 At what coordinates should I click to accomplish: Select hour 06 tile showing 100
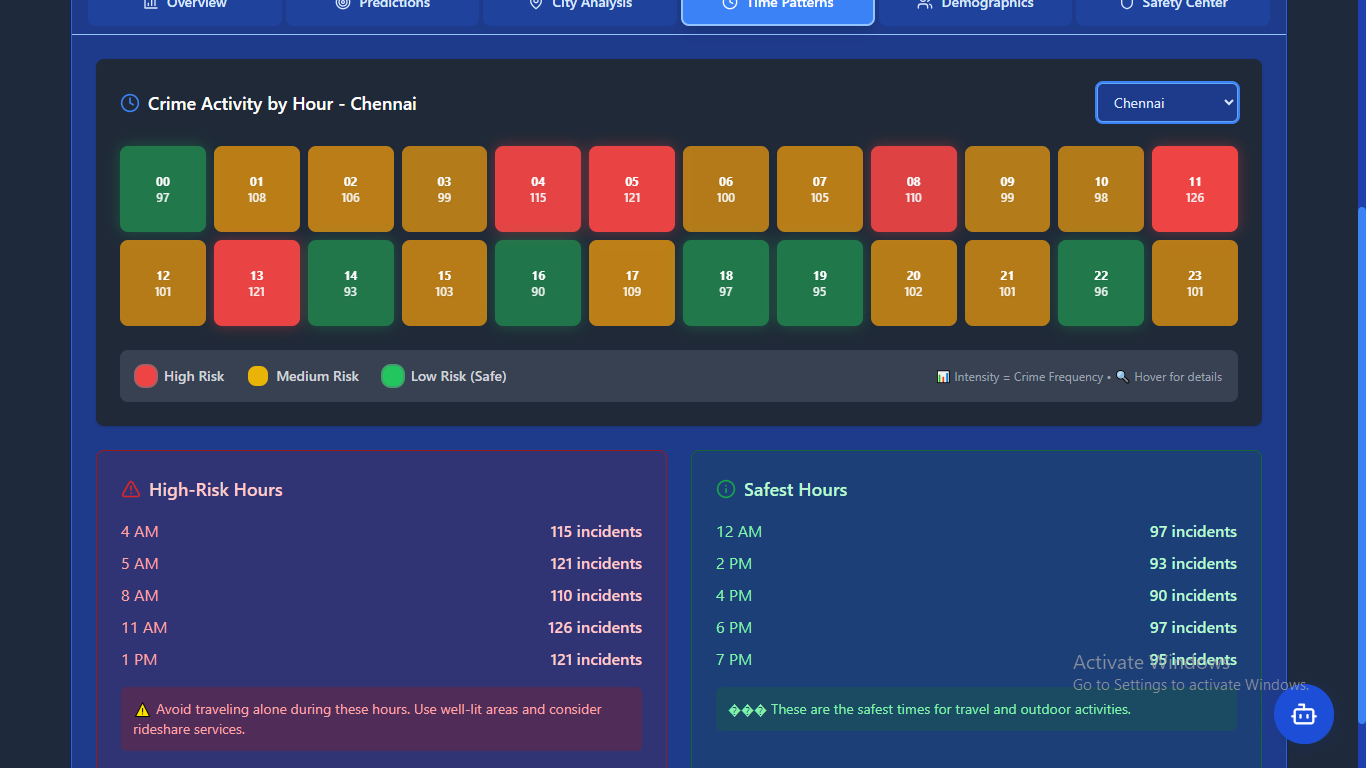pyautogui.click(x=726, y=189)
